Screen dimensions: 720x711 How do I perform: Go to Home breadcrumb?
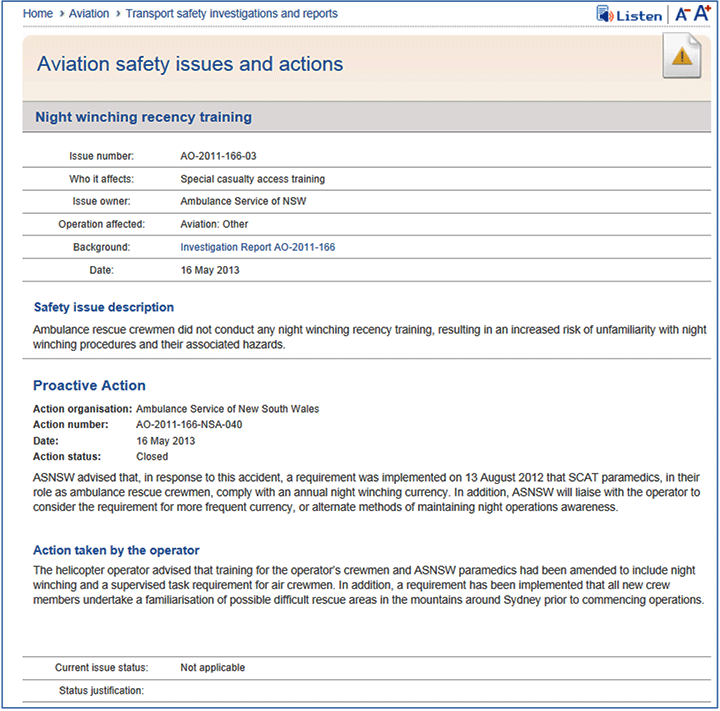[38, 14]
